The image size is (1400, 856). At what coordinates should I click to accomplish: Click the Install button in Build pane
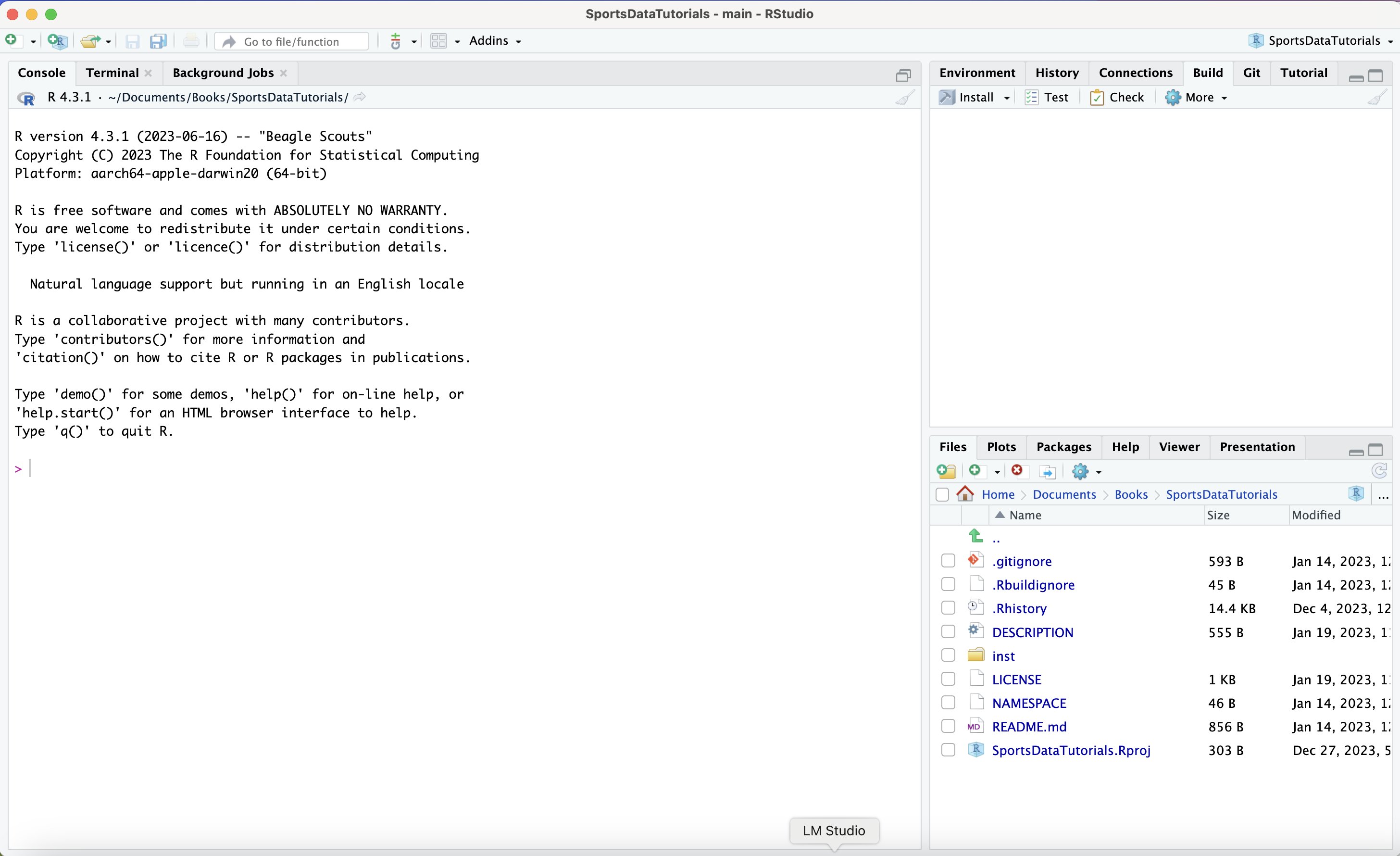click(966, 97)
